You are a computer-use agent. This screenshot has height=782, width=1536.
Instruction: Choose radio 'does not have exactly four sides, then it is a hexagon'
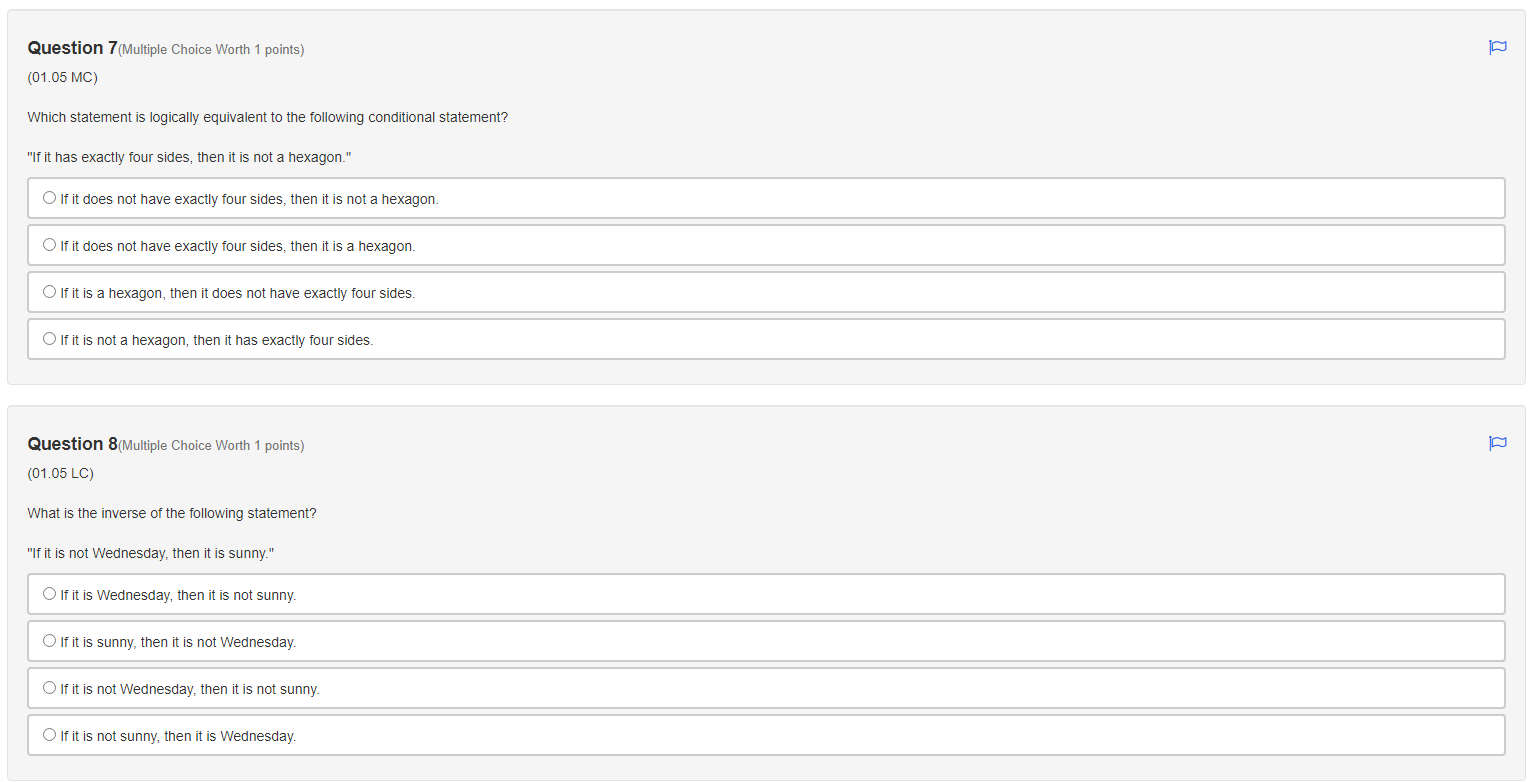coord(49,245)
